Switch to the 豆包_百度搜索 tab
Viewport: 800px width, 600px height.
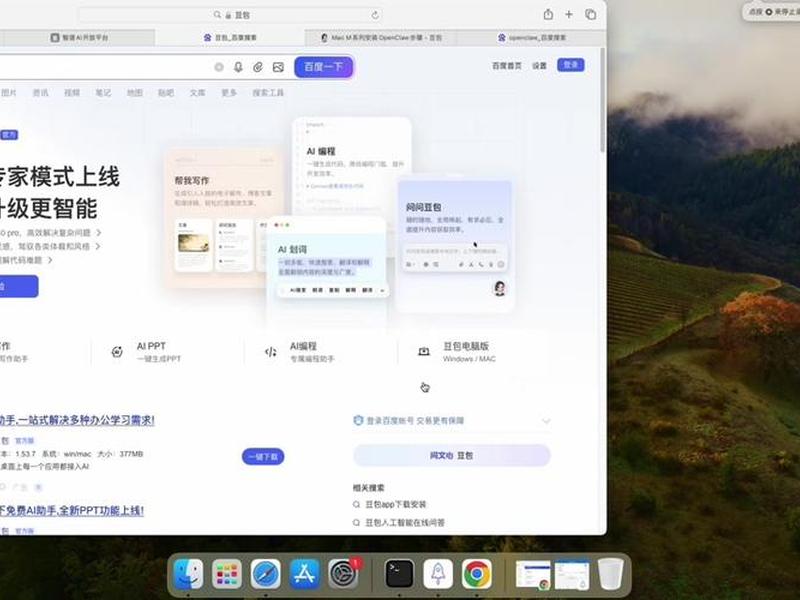230,37
